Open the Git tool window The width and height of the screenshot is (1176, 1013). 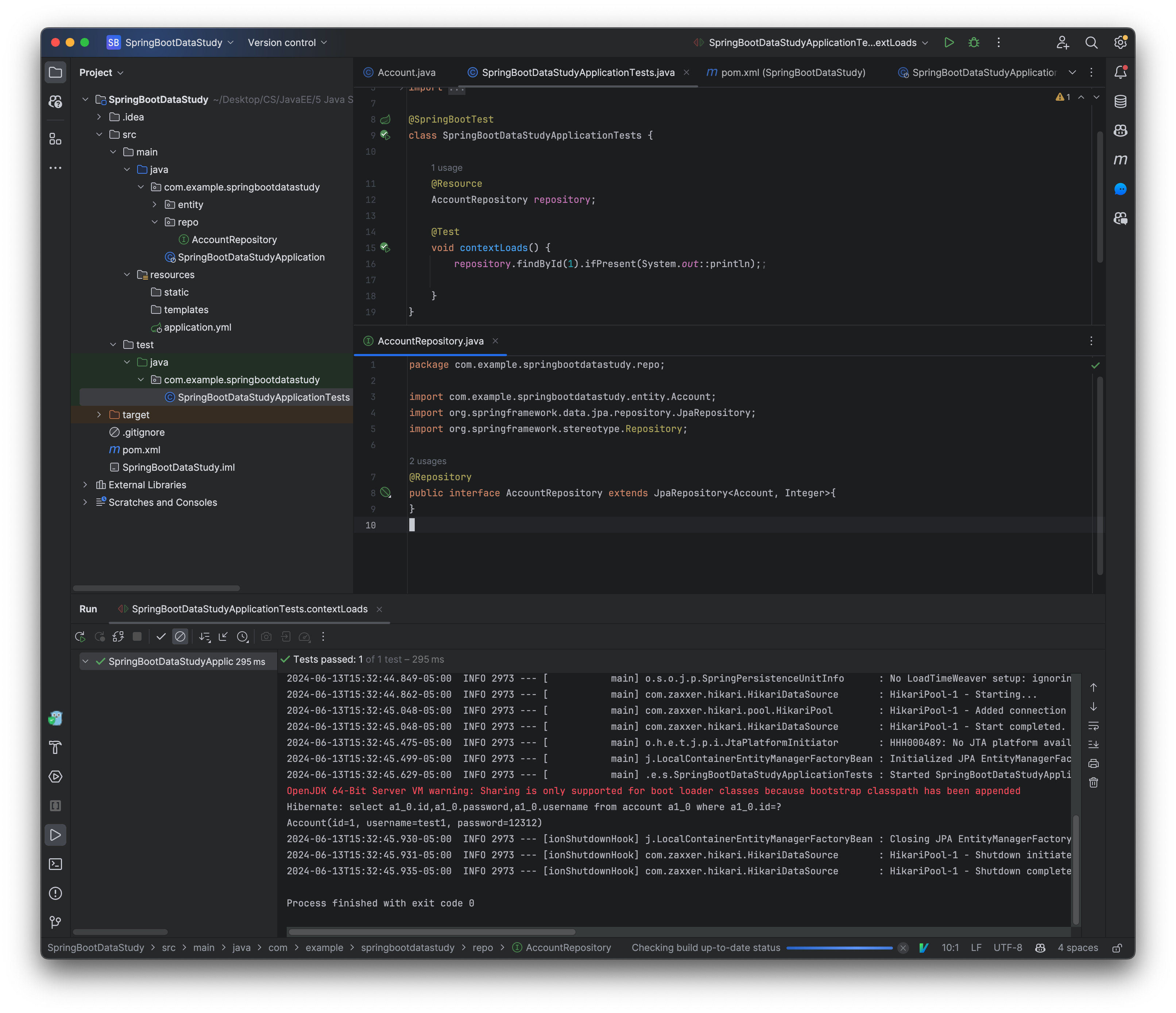(55, 922)
